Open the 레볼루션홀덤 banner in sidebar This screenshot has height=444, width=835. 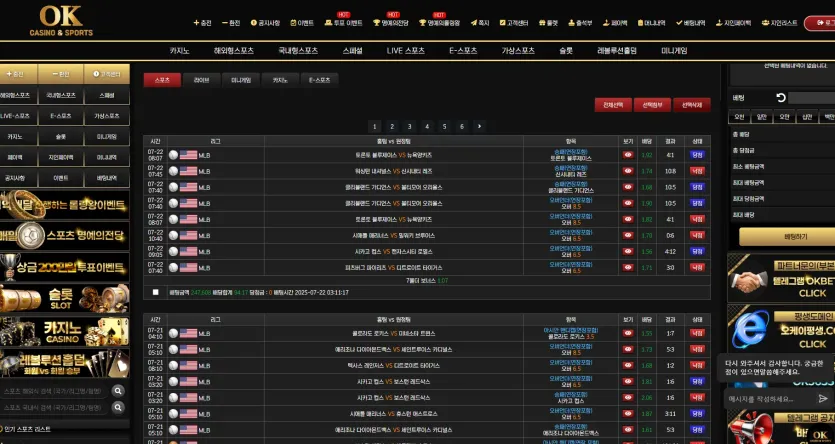tap(64, 364)
